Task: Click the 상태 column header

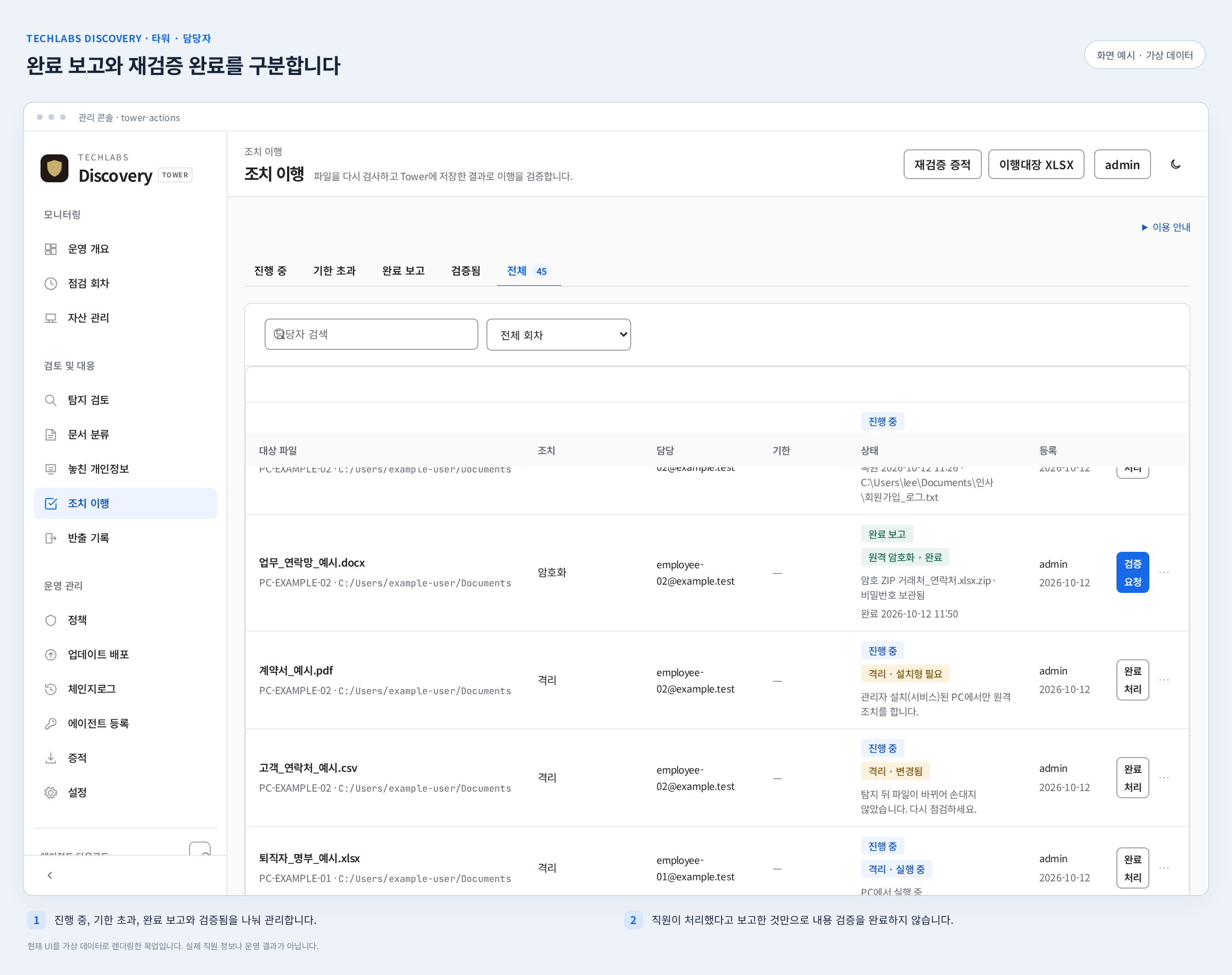Action: tap(869, 451)
